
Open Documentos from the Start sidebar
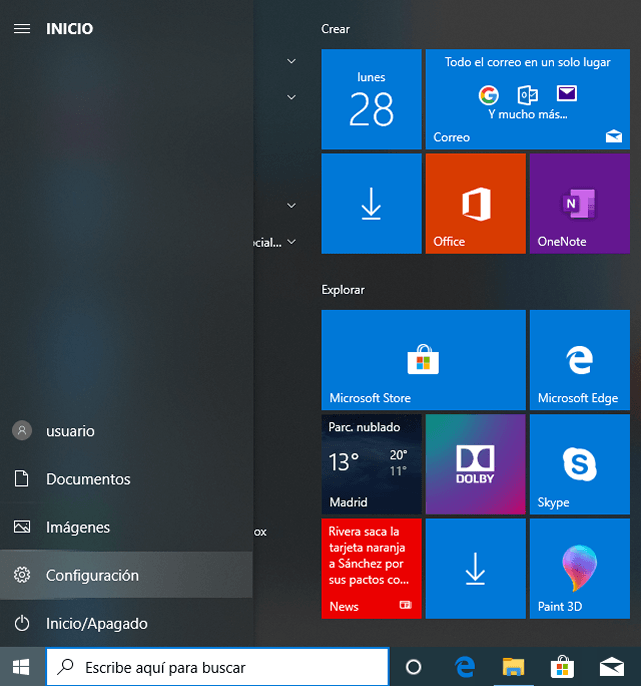coord(126,479)
